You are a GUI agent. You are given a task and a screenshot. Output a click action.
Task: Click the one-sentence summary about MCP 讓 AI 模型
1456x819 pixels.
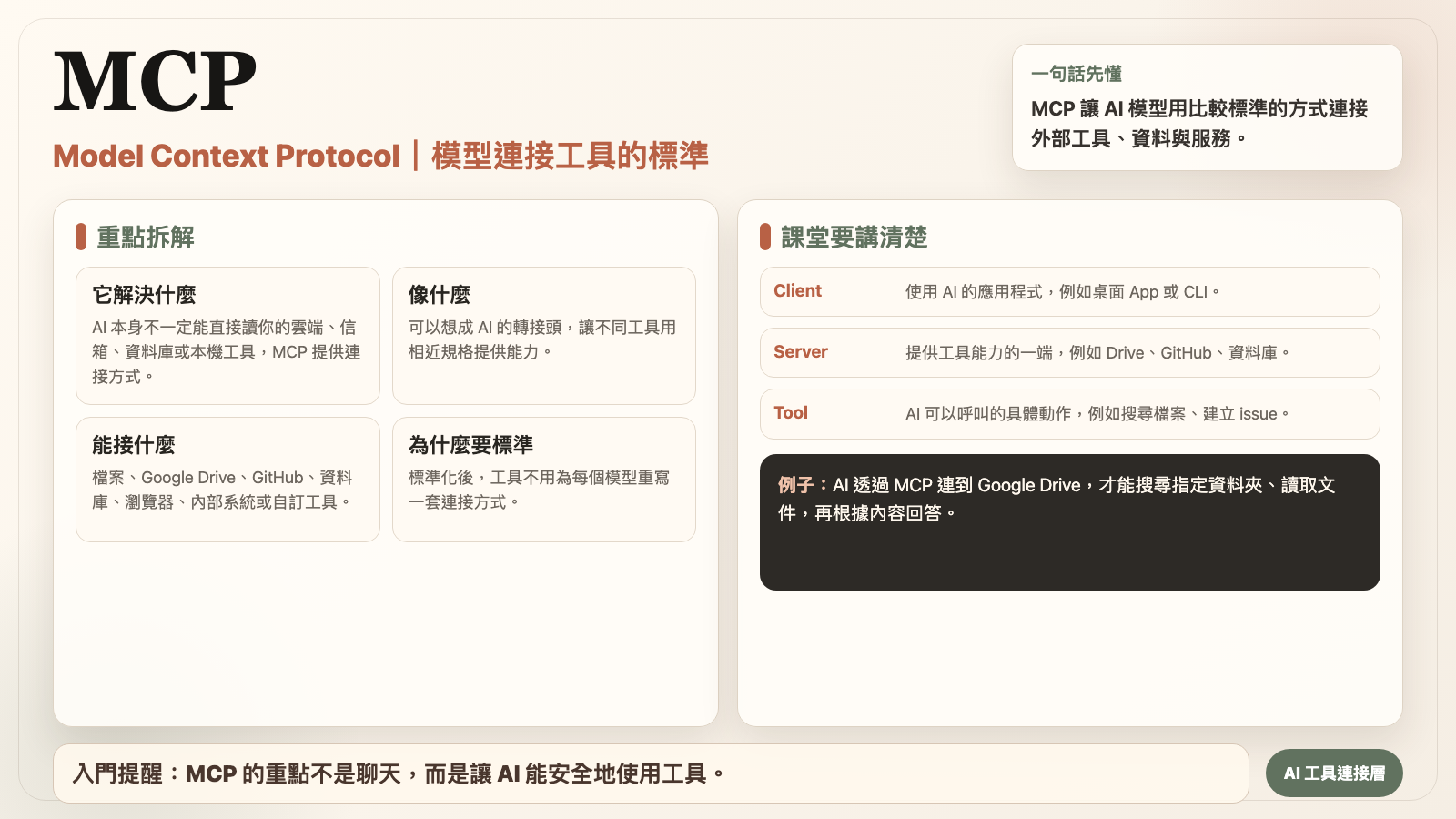1199,124
